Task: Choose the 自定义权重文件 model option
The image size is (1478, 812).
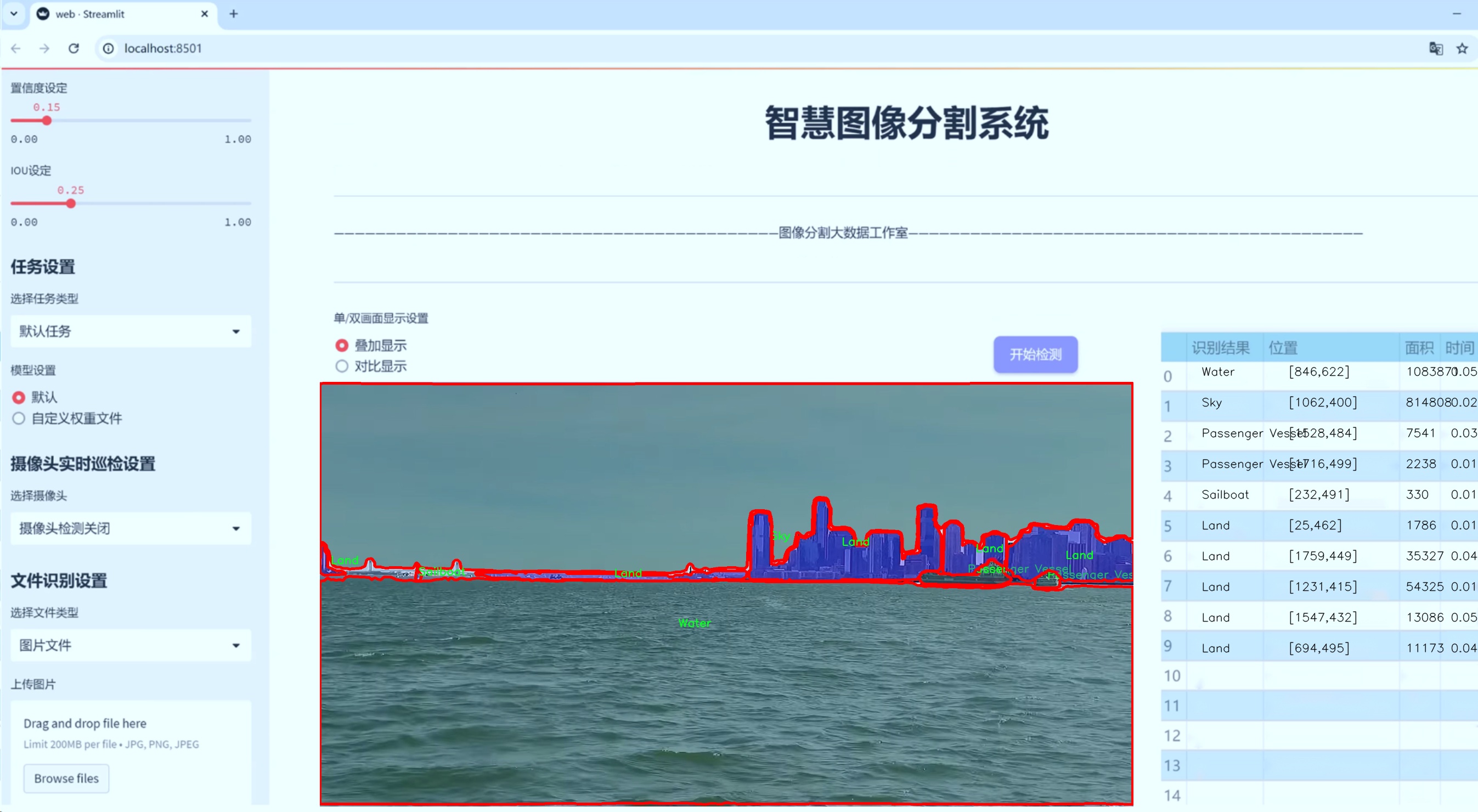Action: [19, 418]
